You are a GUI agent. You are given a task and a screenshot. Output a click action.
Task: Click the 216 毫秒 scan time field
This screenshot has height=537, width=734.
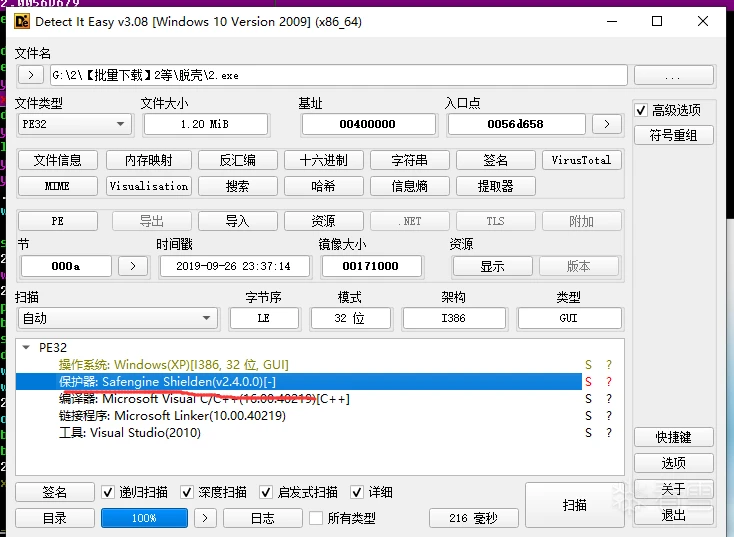coord(473,518)
